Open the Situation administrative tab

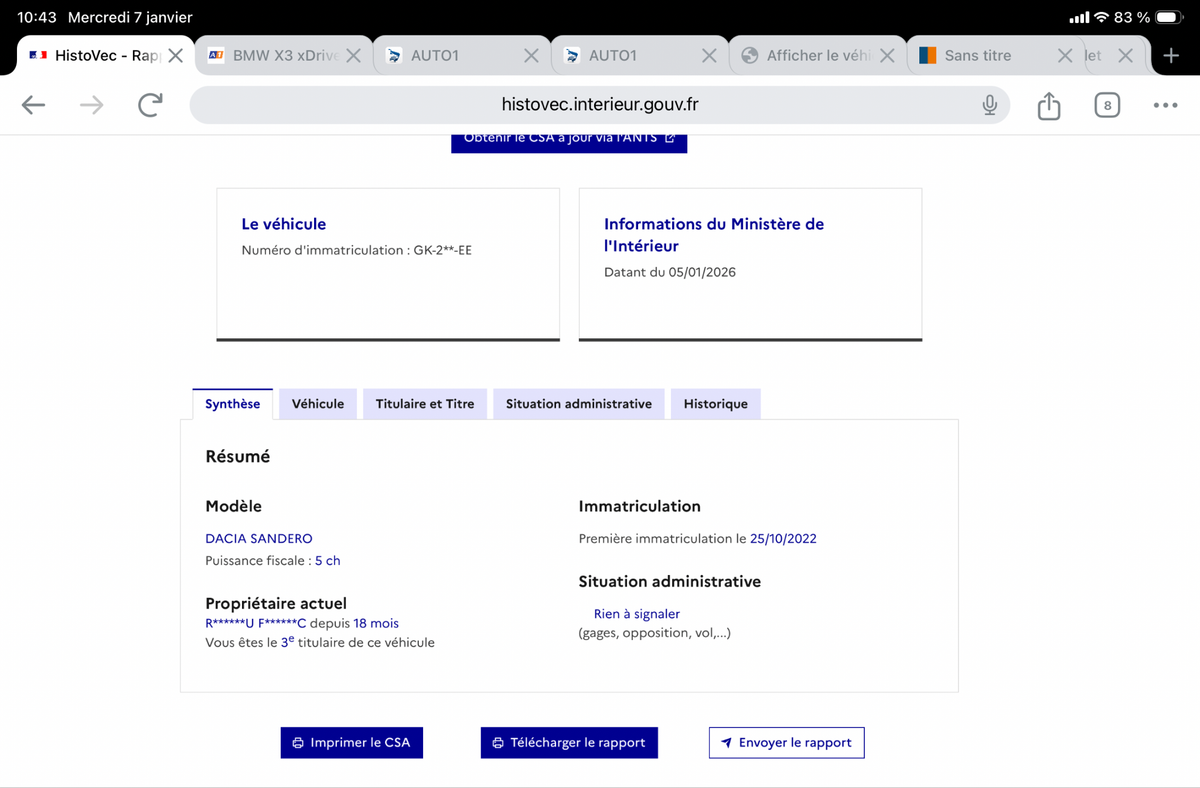coord(579,404)
